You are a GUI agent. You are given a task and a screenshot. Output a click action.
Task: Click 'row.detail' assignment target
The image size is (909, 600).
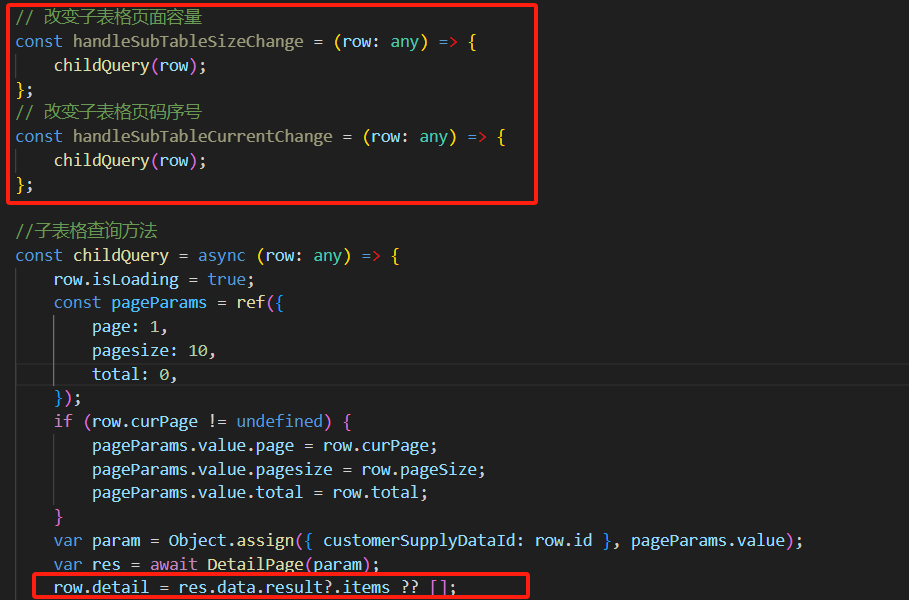pyautogui.click(x=101, y=587)
